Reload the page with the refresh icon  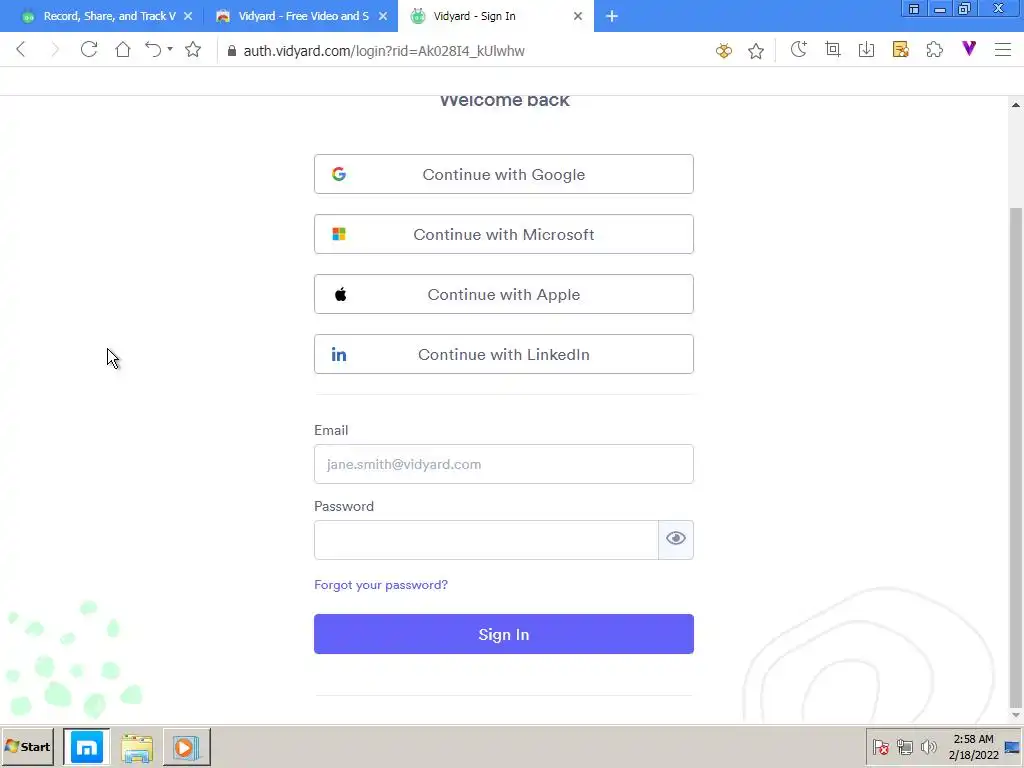89,50
